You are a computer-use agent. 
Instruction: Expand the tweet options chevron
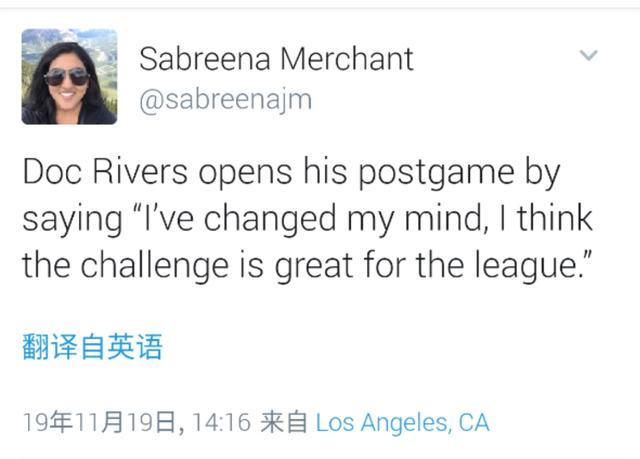589,55
